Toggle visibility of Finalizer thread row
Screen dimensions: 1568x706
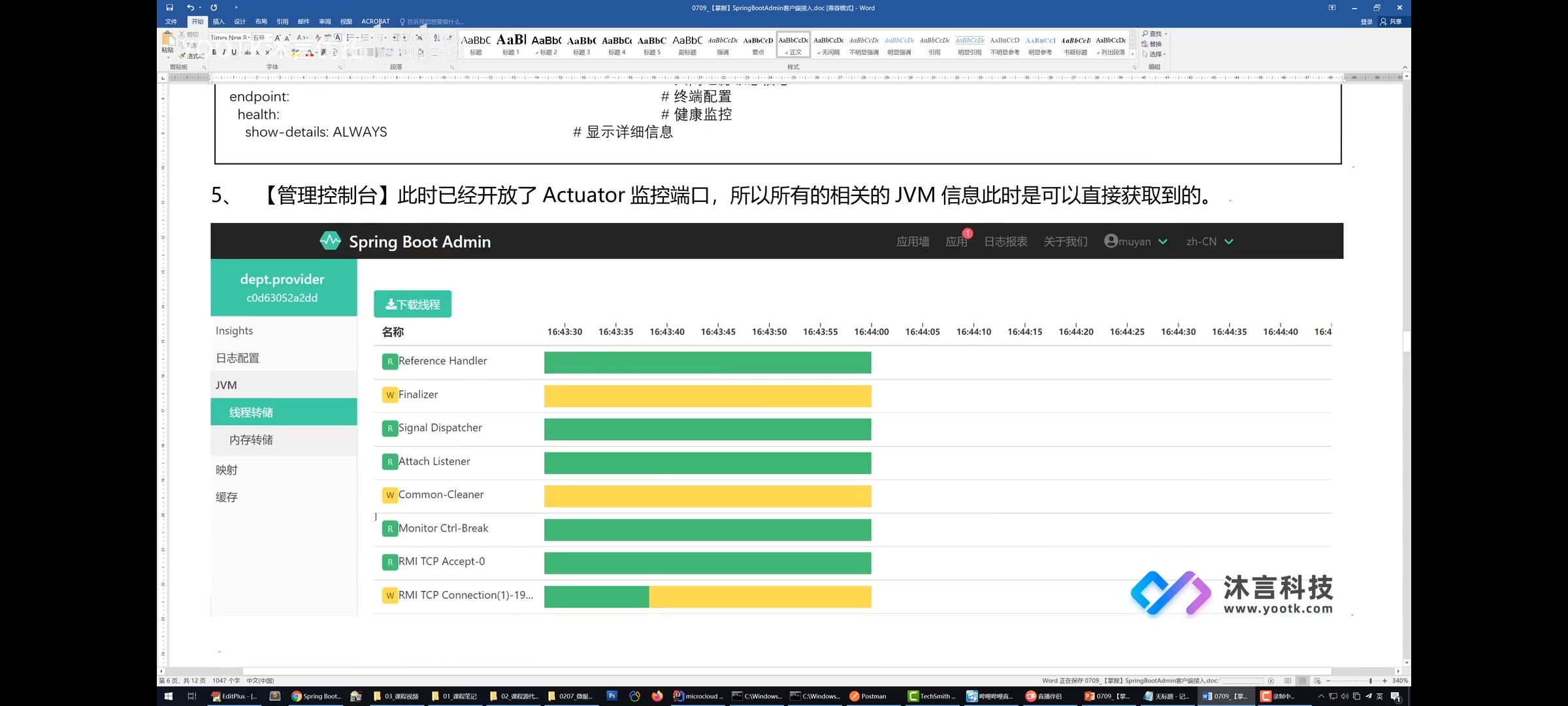point(389,394)
